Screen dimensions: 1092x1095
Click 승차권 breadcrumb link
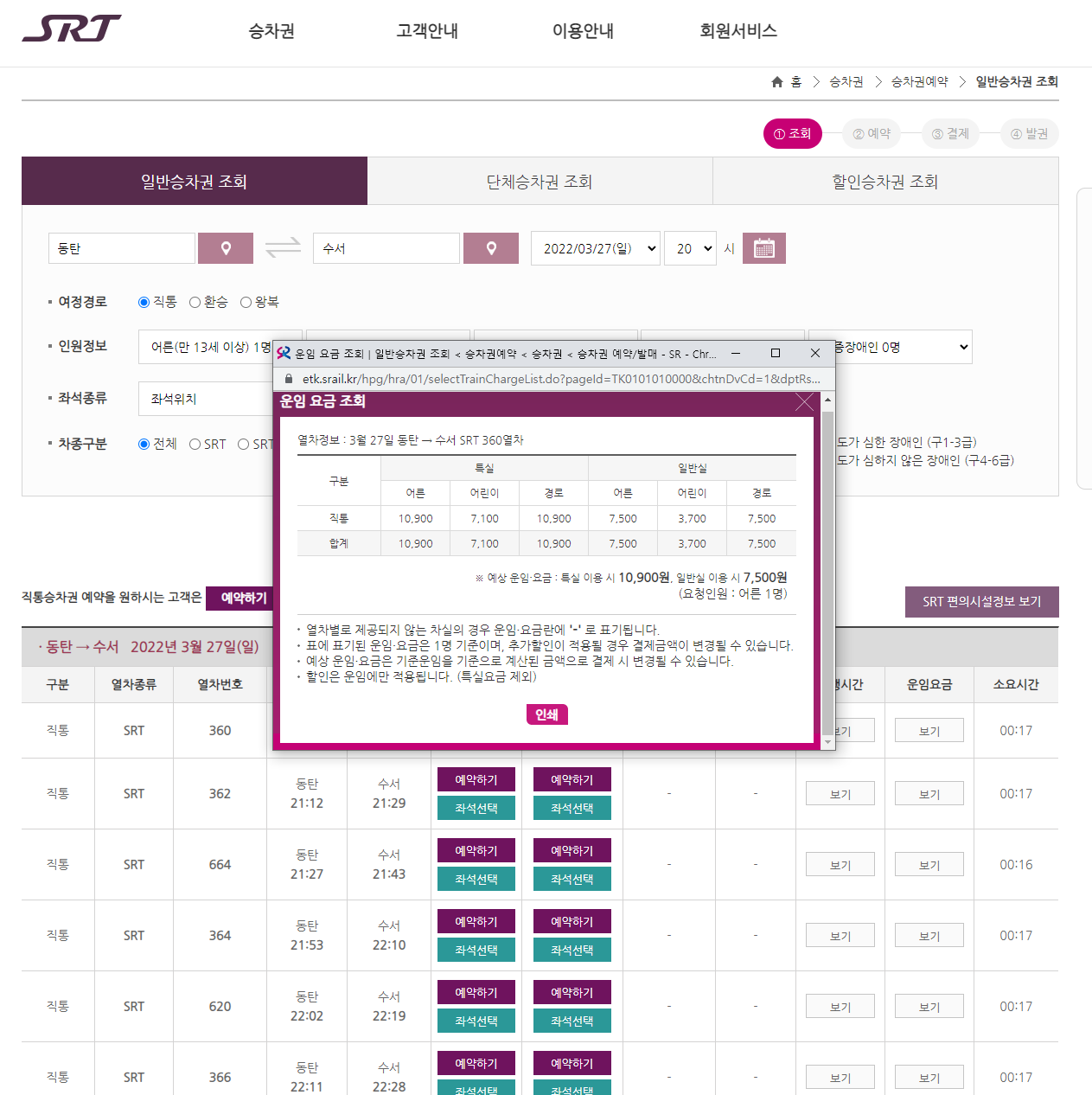(846, 81)
